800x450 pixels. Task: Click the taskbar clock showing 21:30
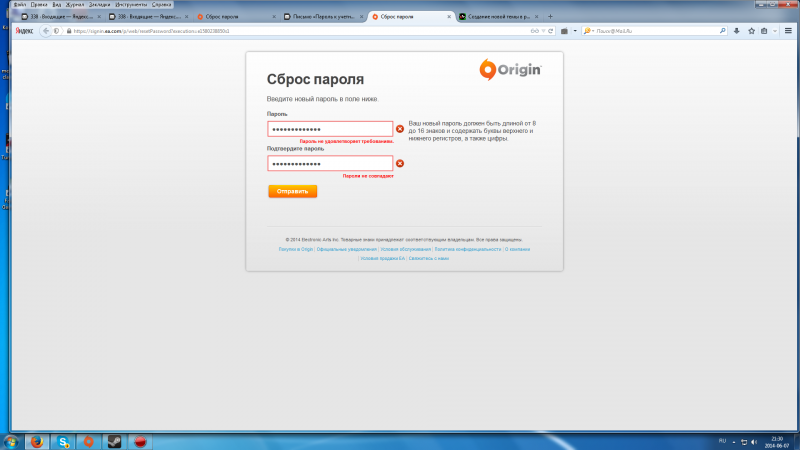[777, 442]
